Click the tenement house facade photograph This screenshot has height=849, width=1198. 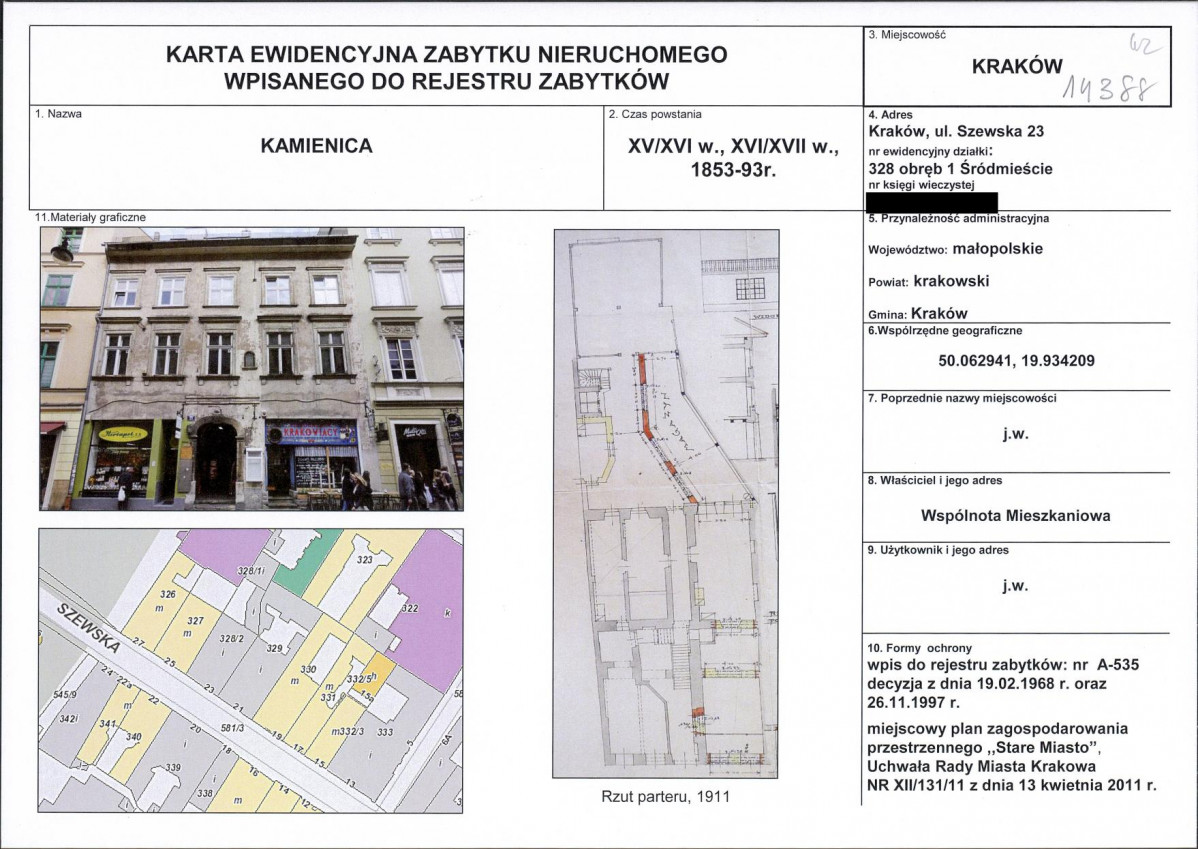pos(251,368)
